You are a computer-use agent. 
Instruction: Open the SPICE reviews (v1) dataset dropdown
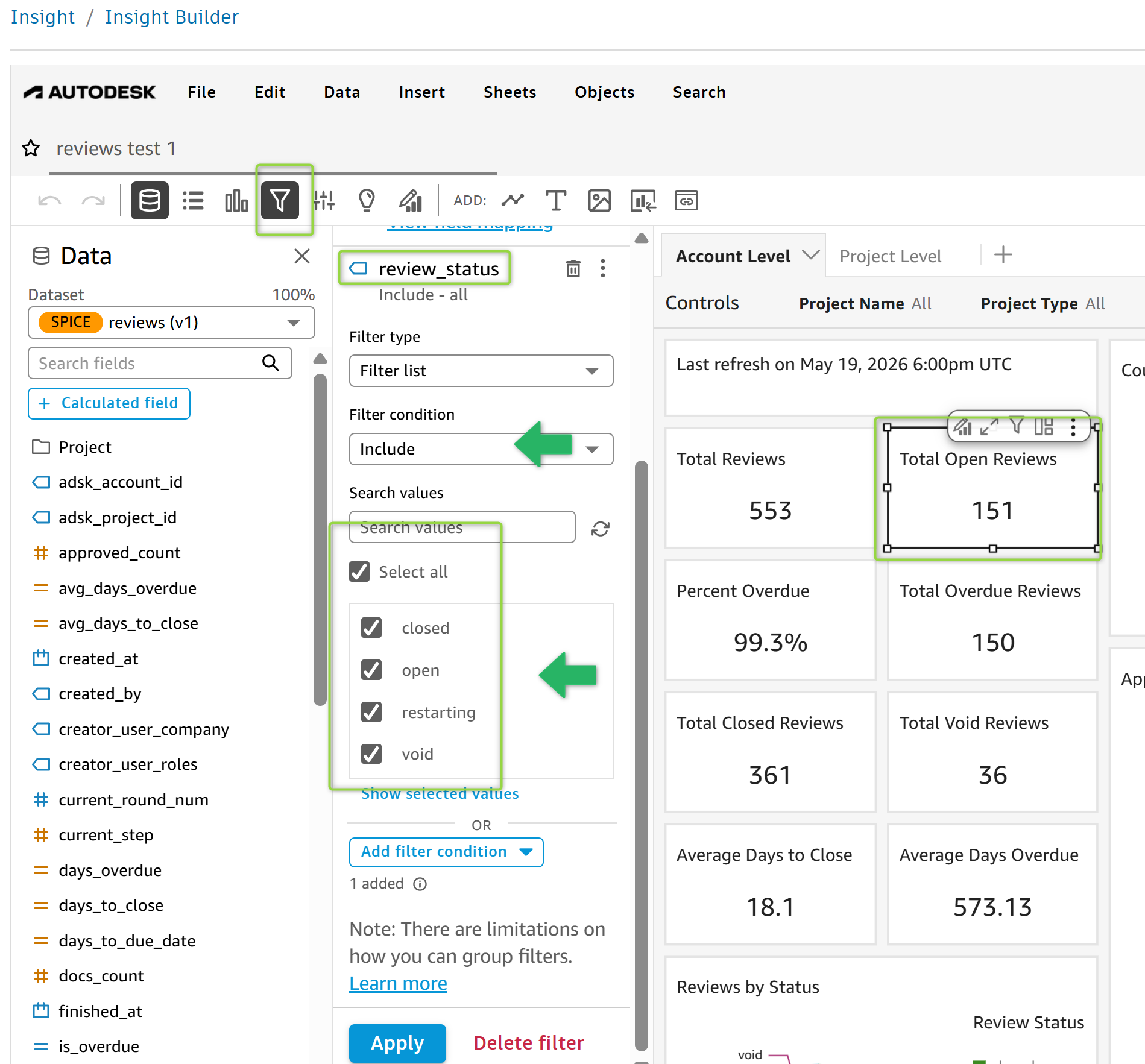click(171, 323)
